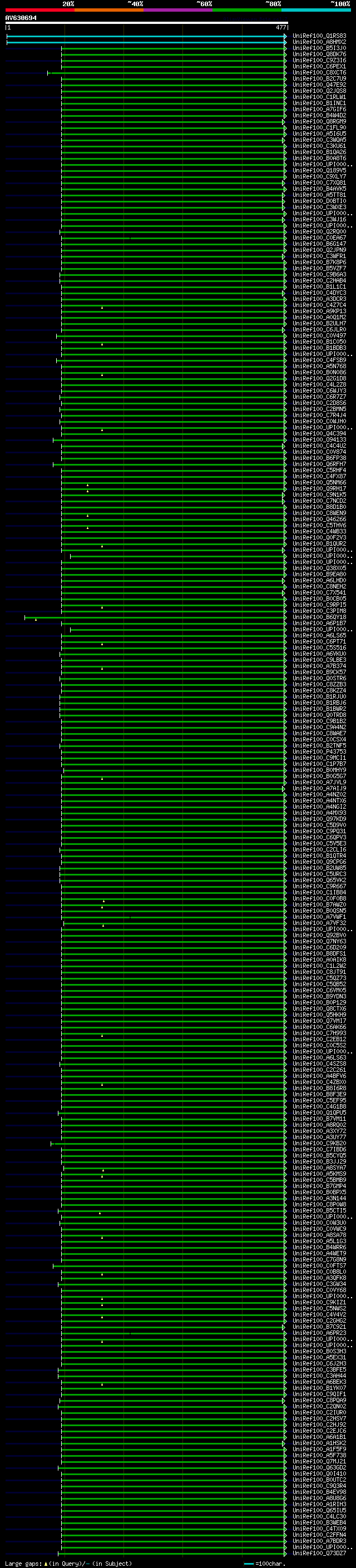Open the last hit UniRef100_Q73DZ7
The image size is (356, 1568).
click(x=319, y=1553)
